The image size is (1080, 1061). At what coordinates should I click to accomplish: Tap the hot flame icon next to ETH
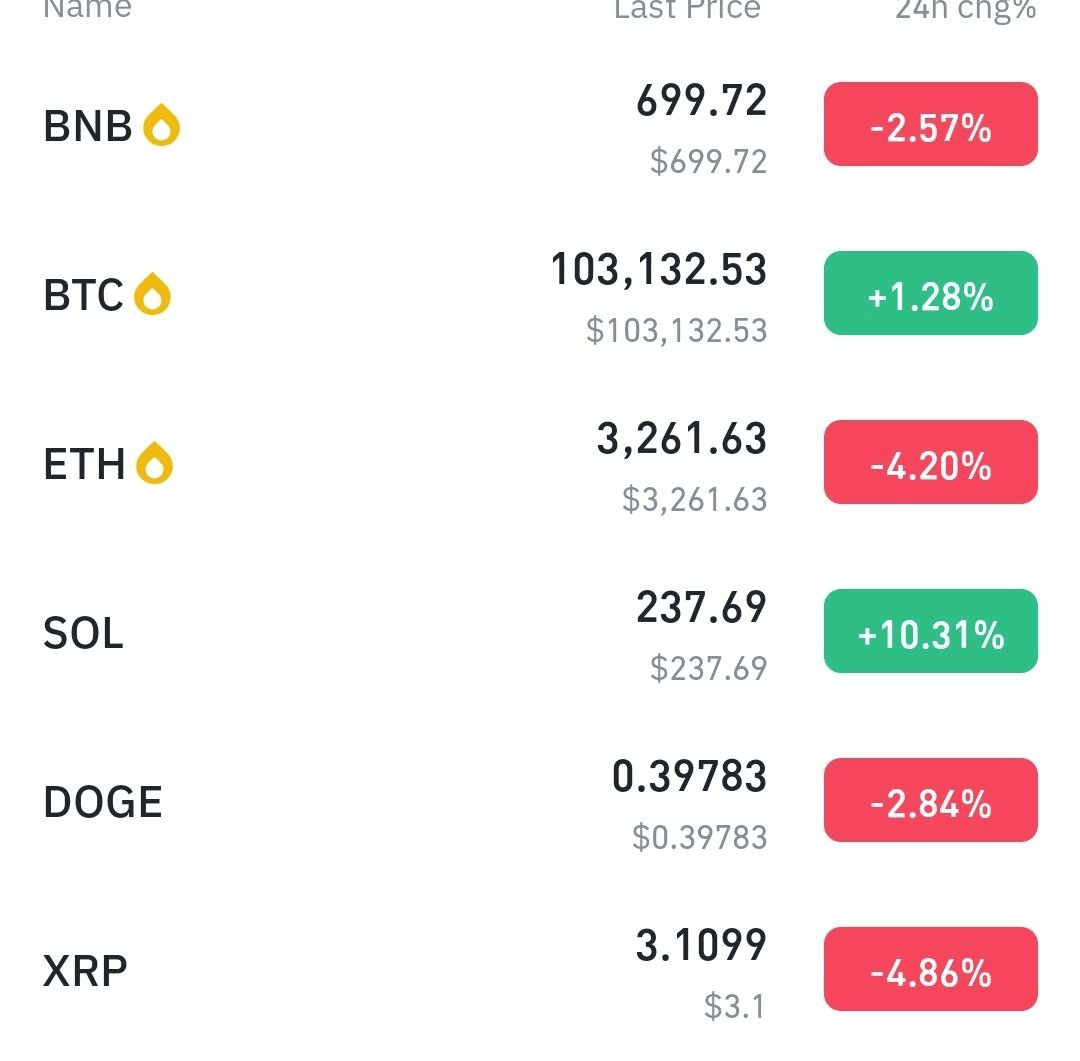[x=154, y=463]
